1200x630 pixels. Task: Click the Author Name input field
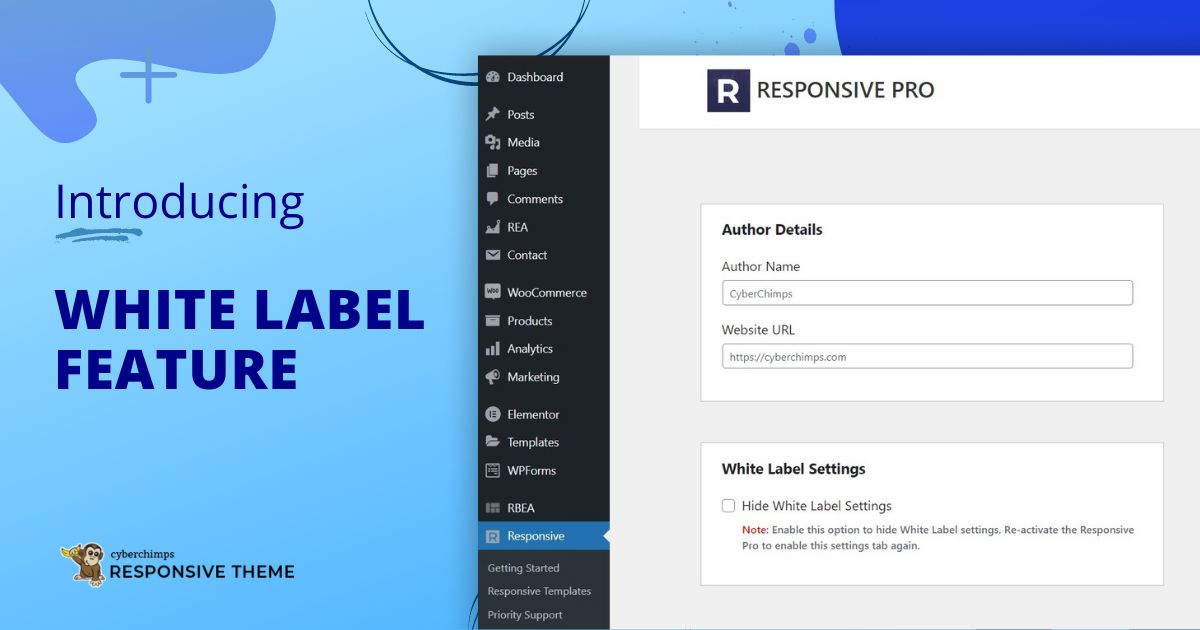[927, 293]
